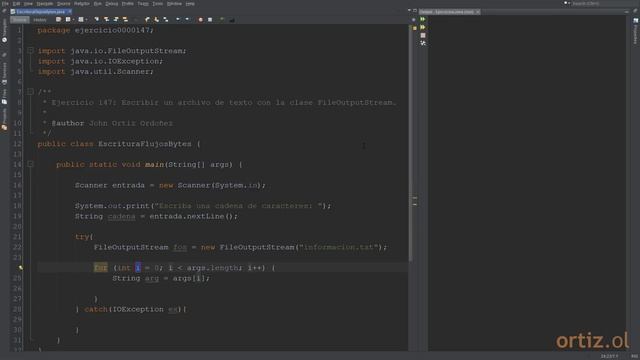Click 'String cadena = entrada.nextLine();' line
640x360 pixels.
156,216
